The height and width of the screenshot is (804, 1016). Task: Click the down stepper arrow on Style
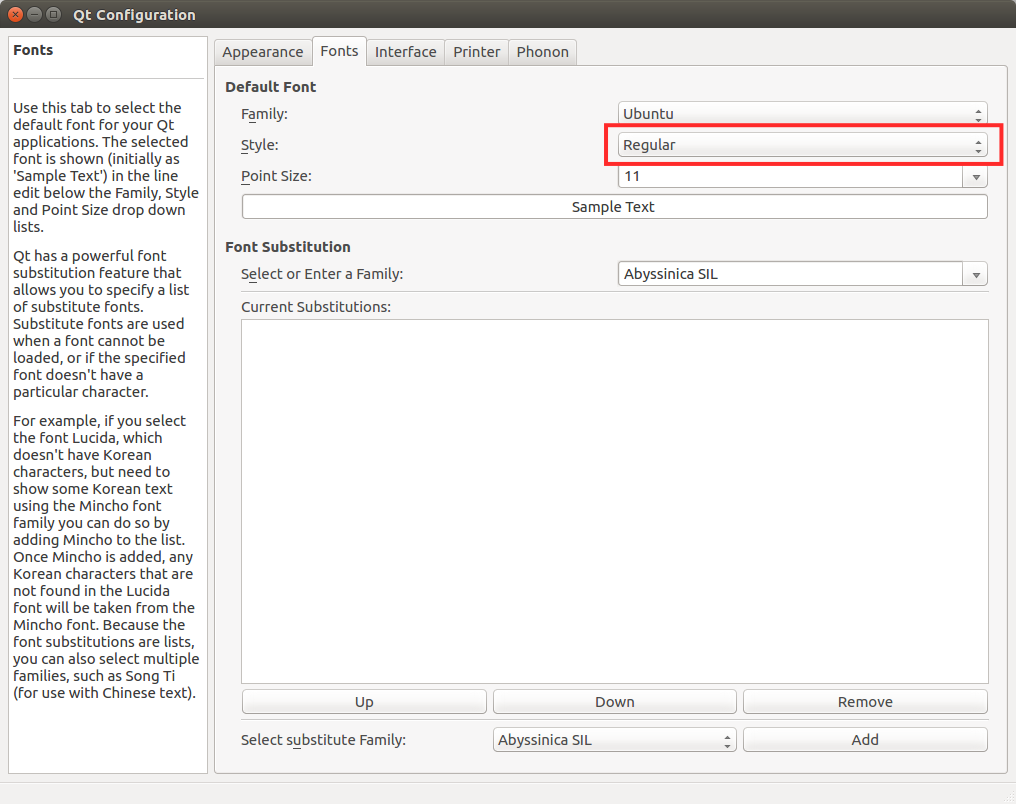978,149
